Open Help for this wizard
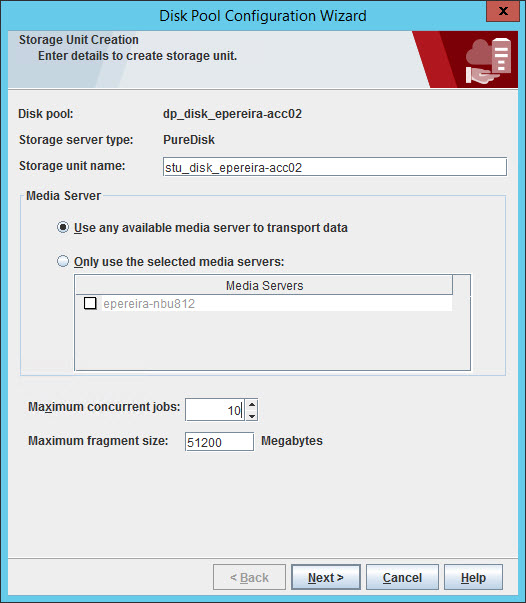Screen dimensions: 526x603 [473, 577]
